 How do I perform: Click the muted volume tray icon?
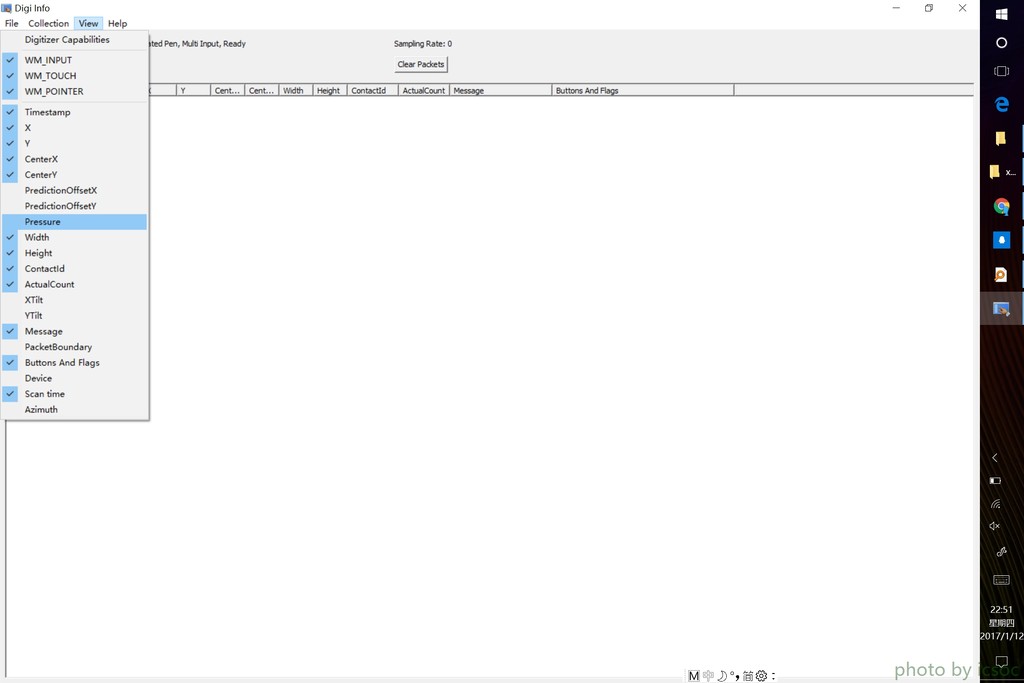pyautogui.click(x=995, y=526)
